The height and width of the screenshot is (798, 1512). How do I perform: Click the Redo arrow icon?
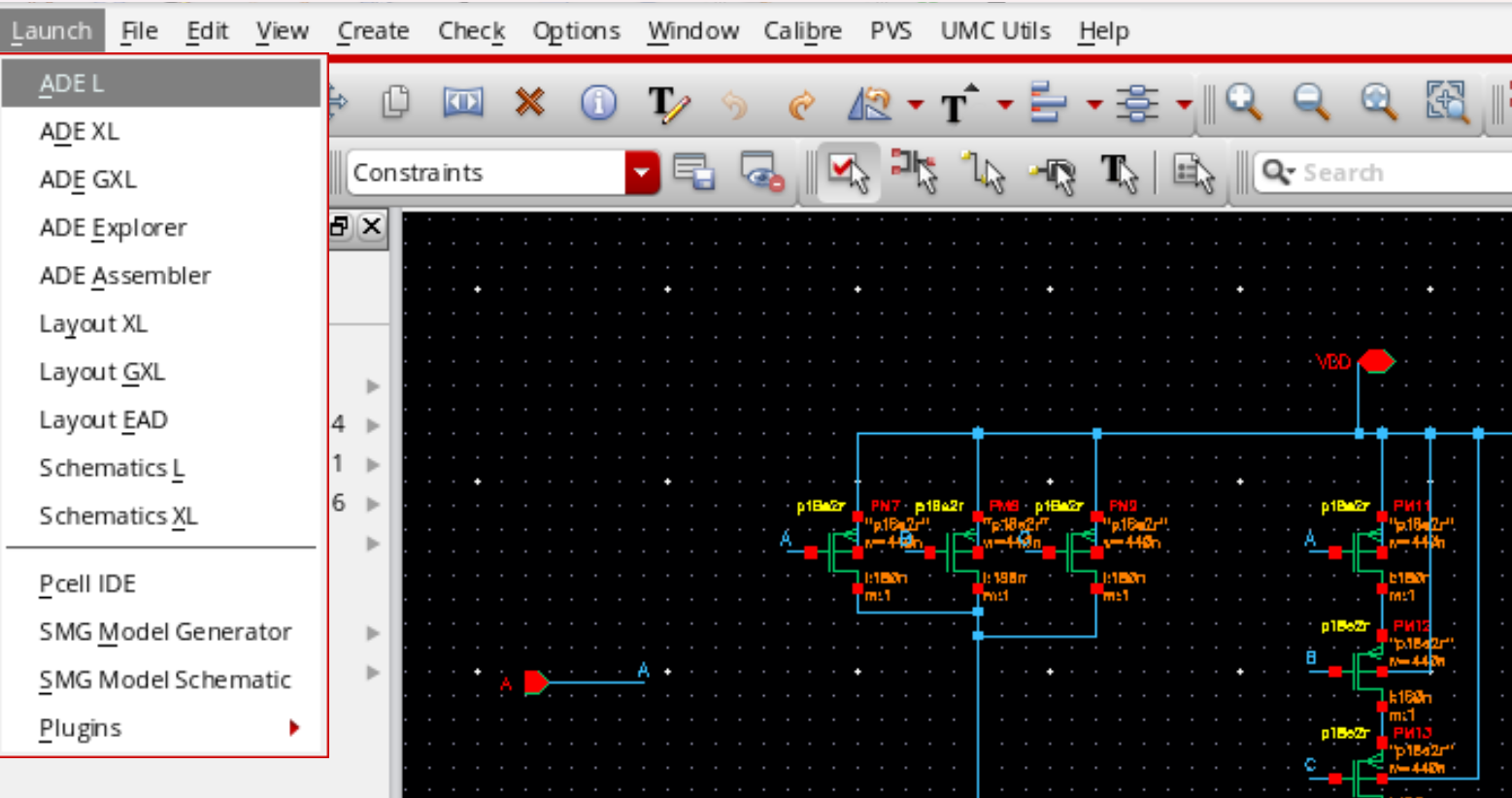[801, 104]
